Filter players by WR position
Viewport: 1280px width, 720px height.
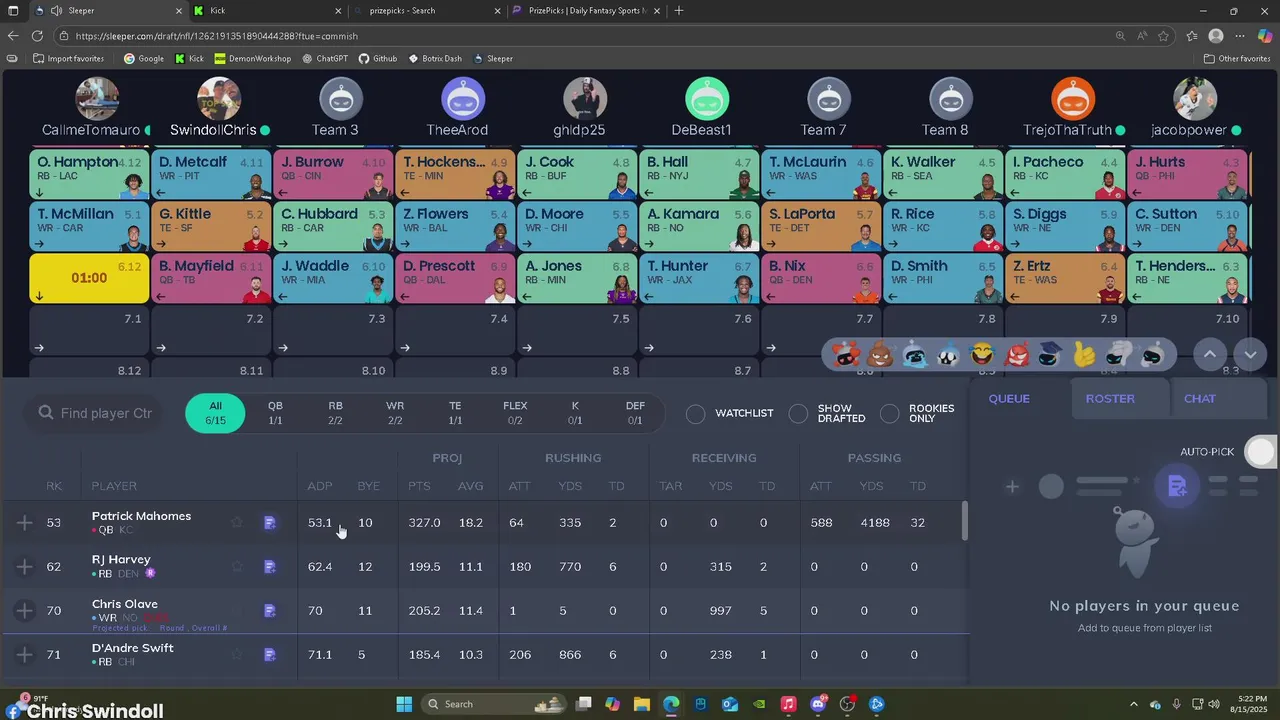[395, 413]
